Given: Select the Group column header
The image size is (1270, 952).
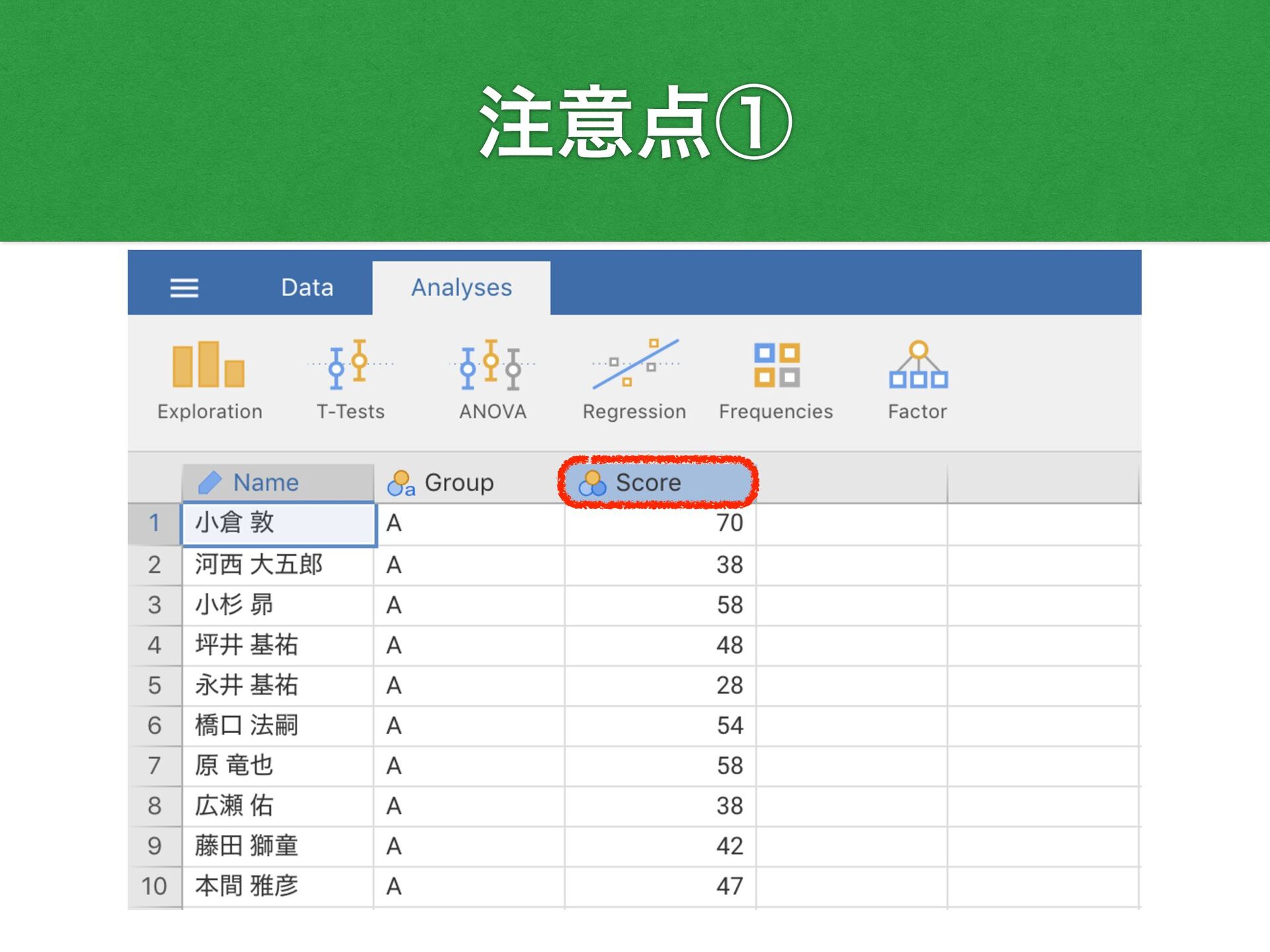Looking at the screenshot, I should (x=469, y=483).
